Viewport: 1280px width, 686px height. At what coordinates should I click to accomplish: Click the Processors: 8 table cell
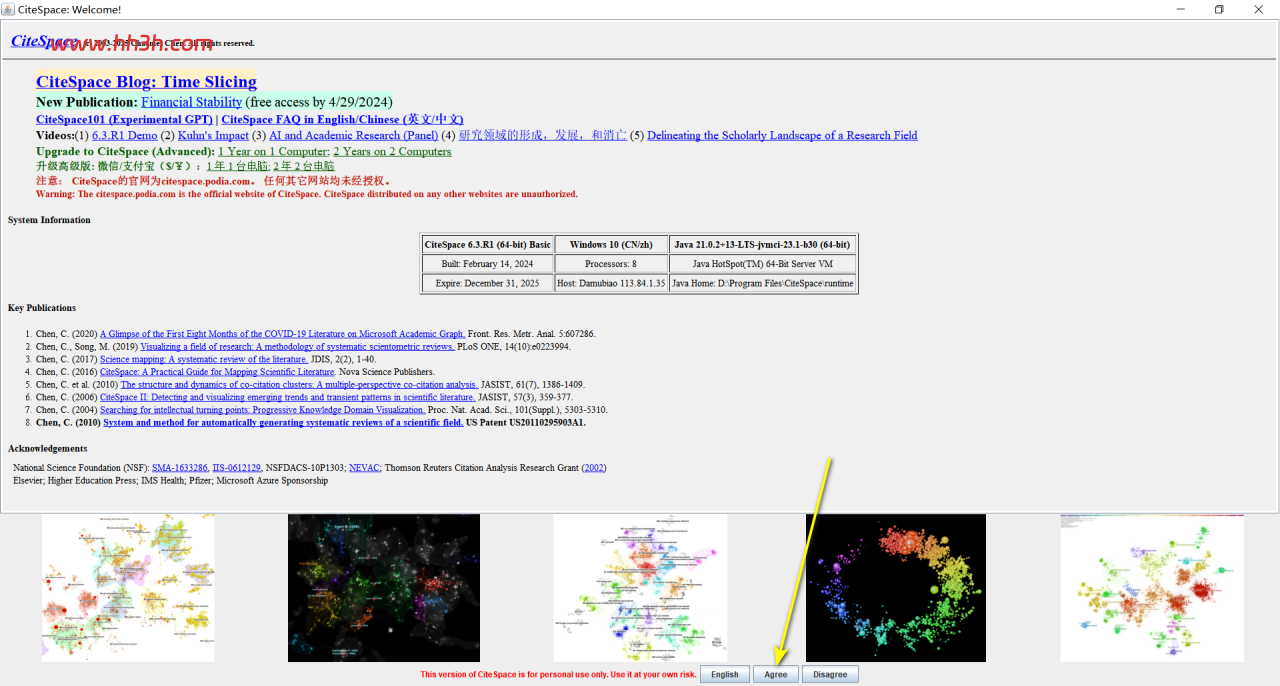click(611, 264)
